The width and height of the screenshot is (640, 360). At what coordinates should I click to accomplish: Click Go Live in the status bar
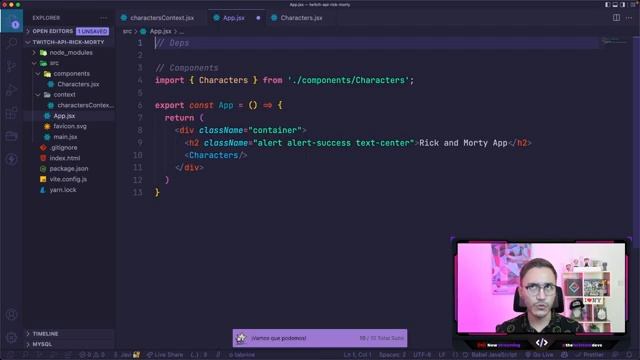pyautogui.click(x=540, y=355)
